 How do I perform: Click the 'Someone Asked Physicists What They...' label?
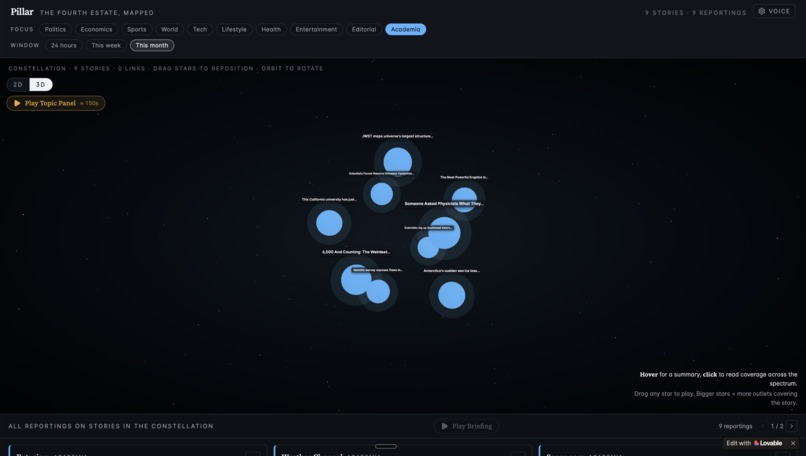(x=444, y=204)
